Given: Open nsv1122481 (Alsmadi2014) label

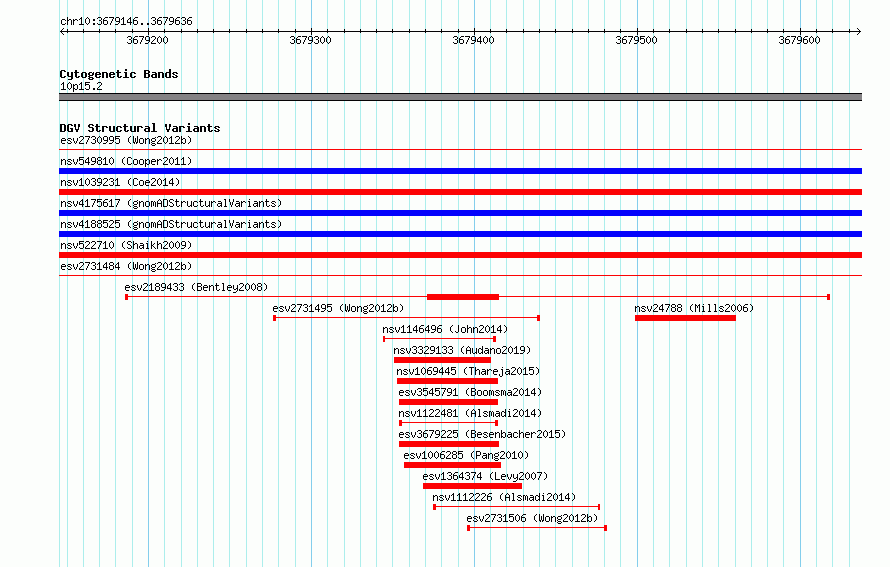Looking at the screenshot, I should 470,413.
